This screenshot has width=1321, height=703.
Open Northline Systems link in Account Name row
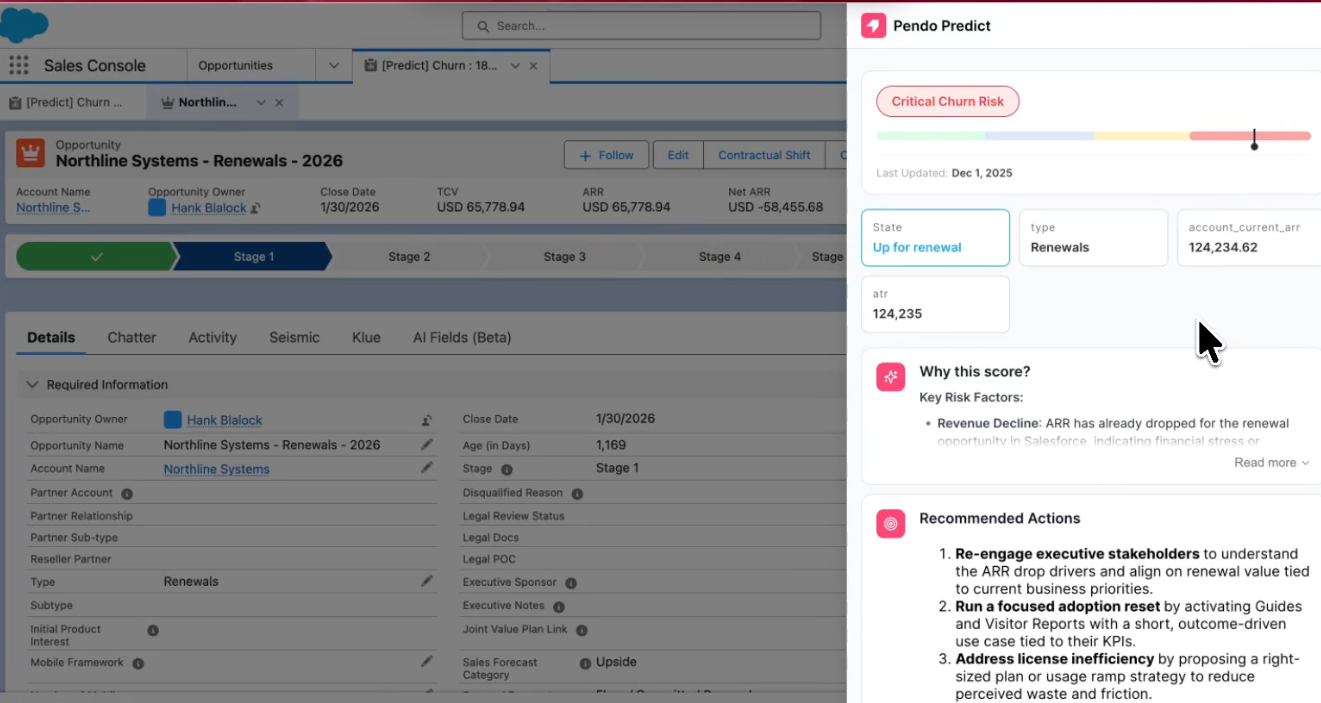(x=216, y=469)
